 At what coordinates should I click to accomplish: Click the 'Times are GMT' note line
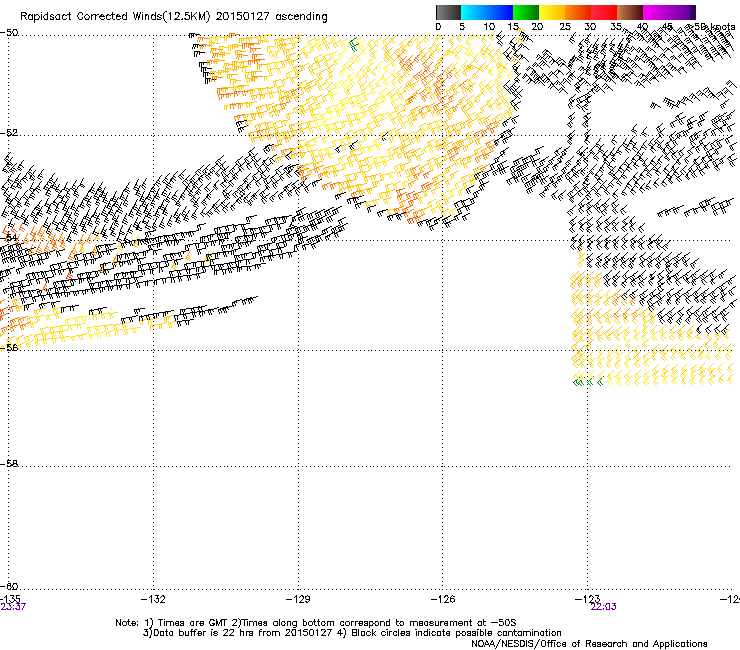click(x=316, y=623)
